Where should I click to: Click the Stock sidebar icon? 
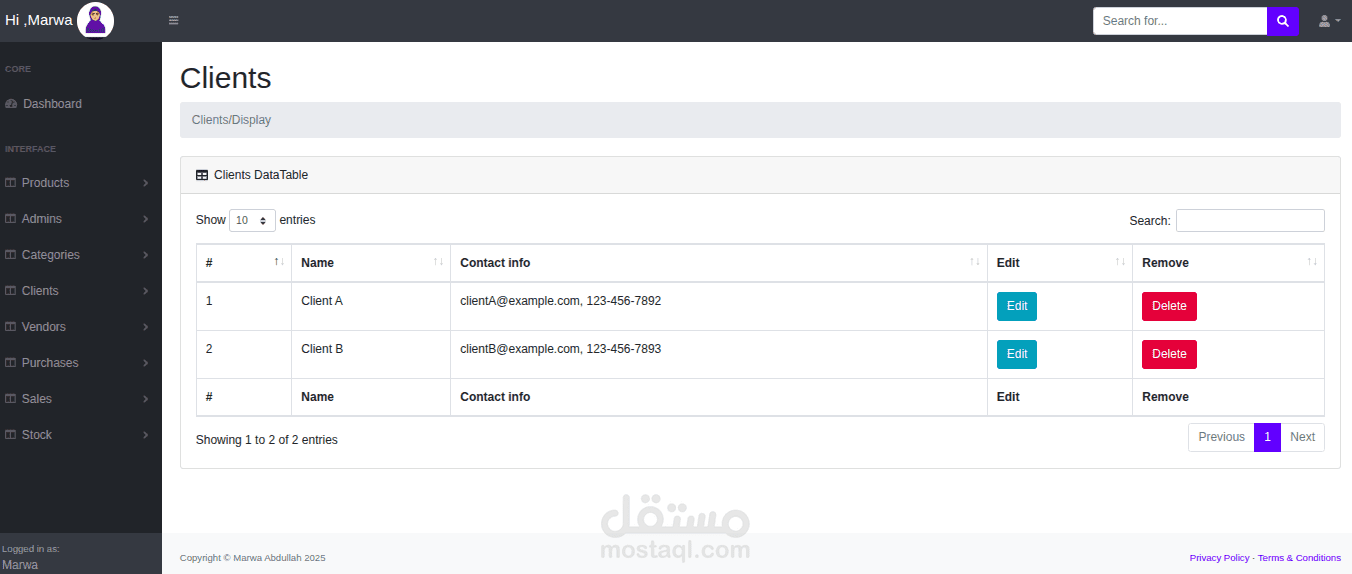(11, 435)
